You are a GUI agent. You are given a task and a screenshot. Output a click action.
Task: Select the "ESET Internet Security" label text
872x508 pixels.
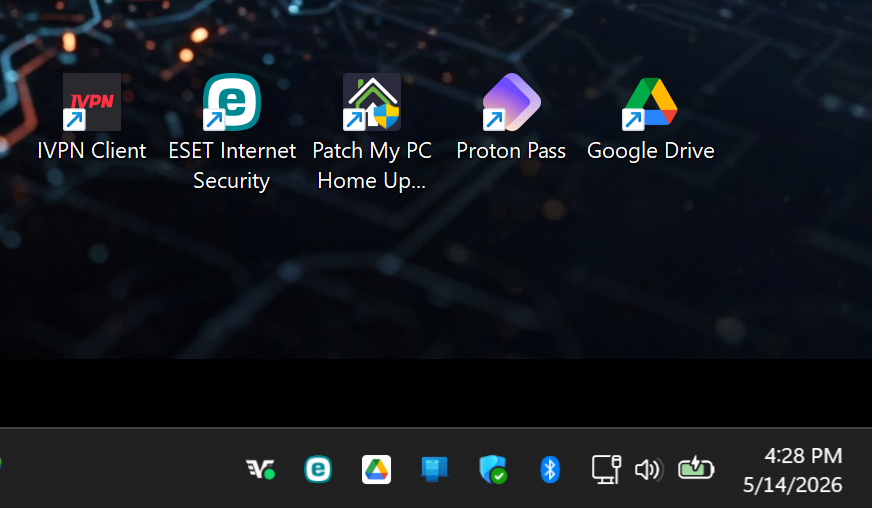point(232,166)
